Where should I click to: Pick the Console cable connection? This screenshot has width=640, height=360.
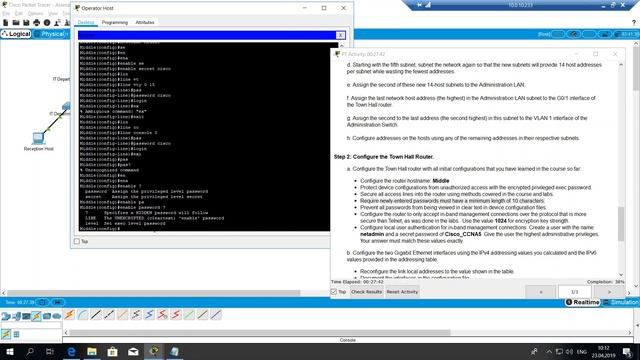[83, 315]
